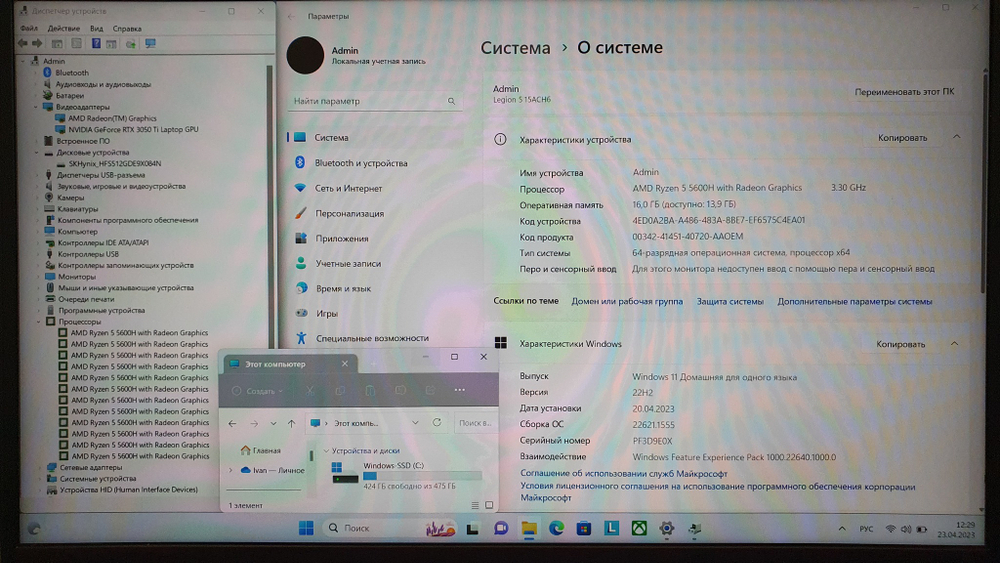Open Домен или рабочая группа link
The image size is (1000, 563).
click(627, 302)
